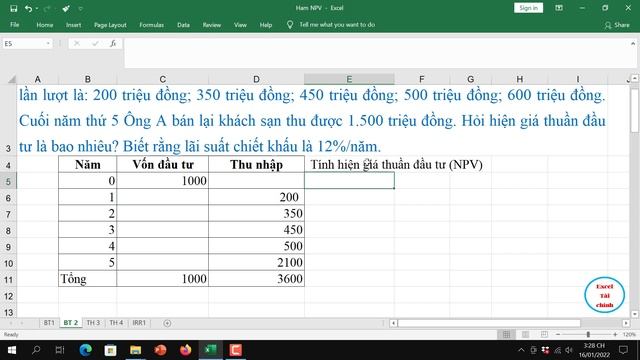This screenshot has height=360, width=640.
Task: Open PowerPoint from taskbar
Action: (x=160, y=350)
